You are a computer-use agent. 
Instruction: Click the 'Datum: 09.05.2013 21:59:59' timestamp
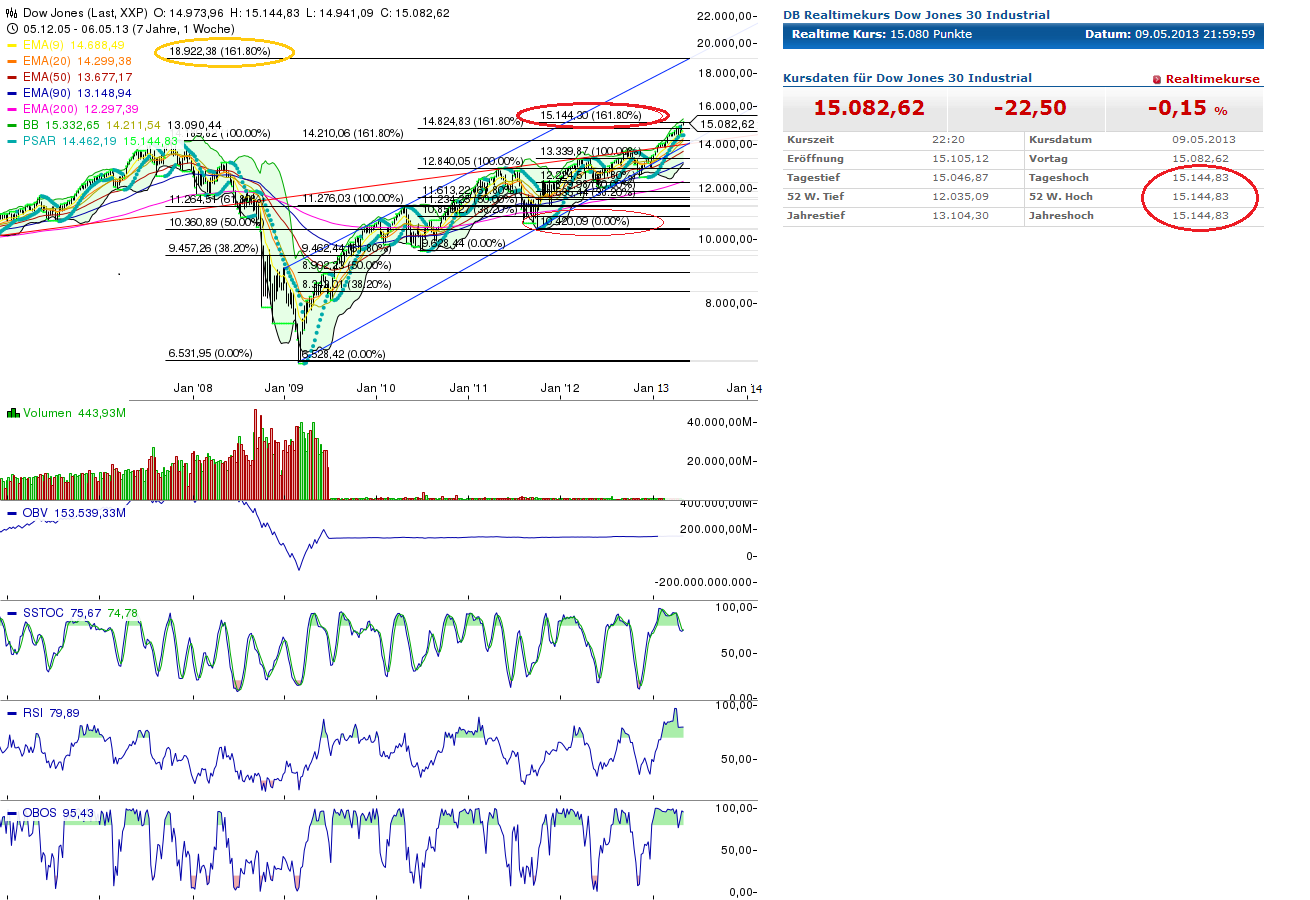pos(1170,35)
